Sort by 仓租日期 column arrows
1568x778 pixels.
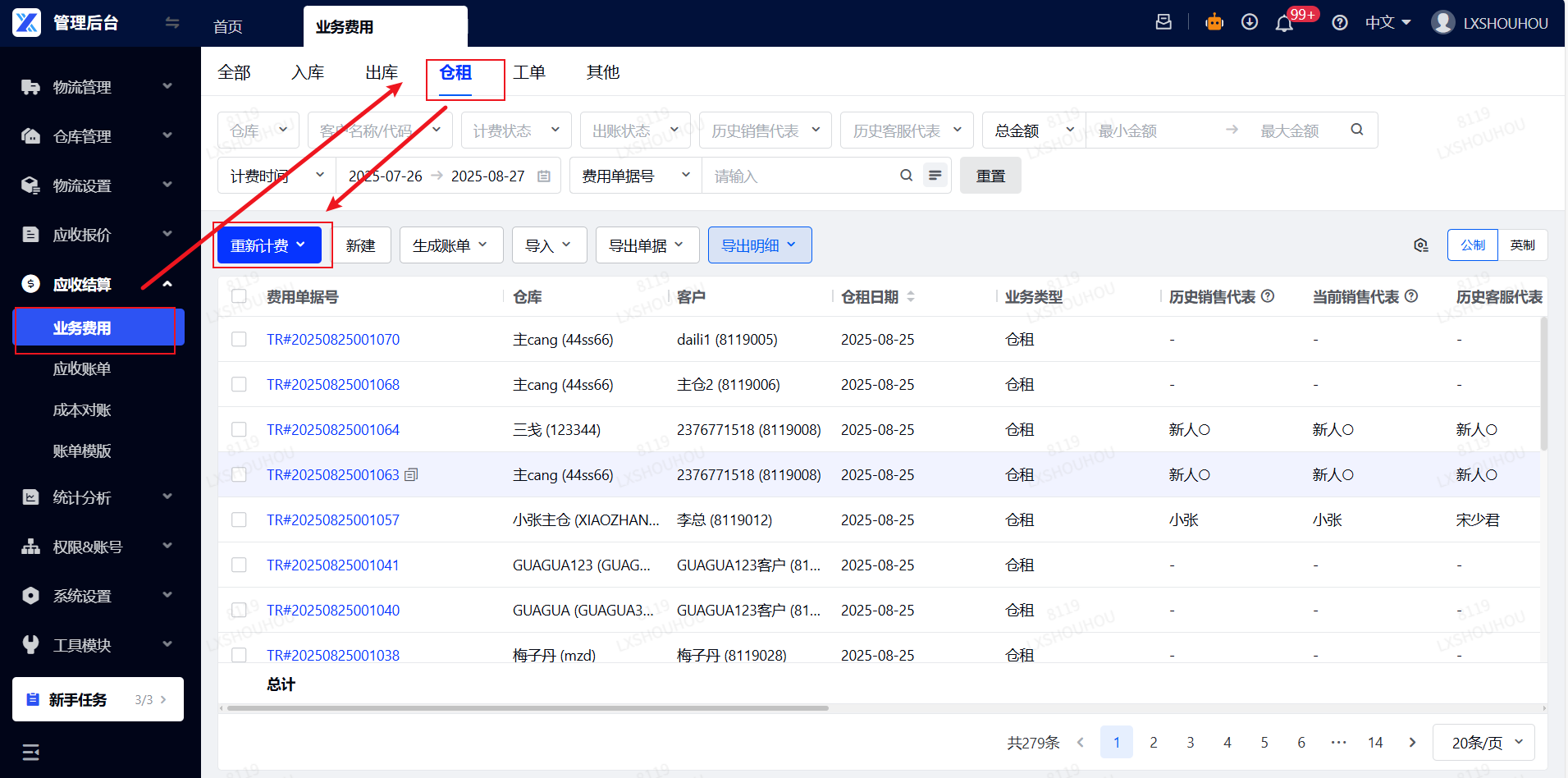pos(911,296)
